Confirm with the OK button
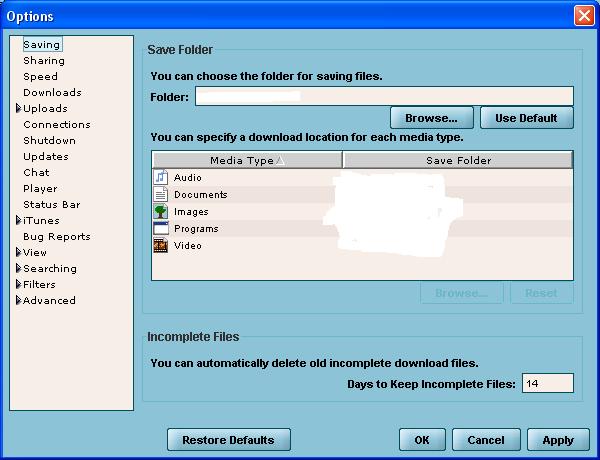 [422, 440]
